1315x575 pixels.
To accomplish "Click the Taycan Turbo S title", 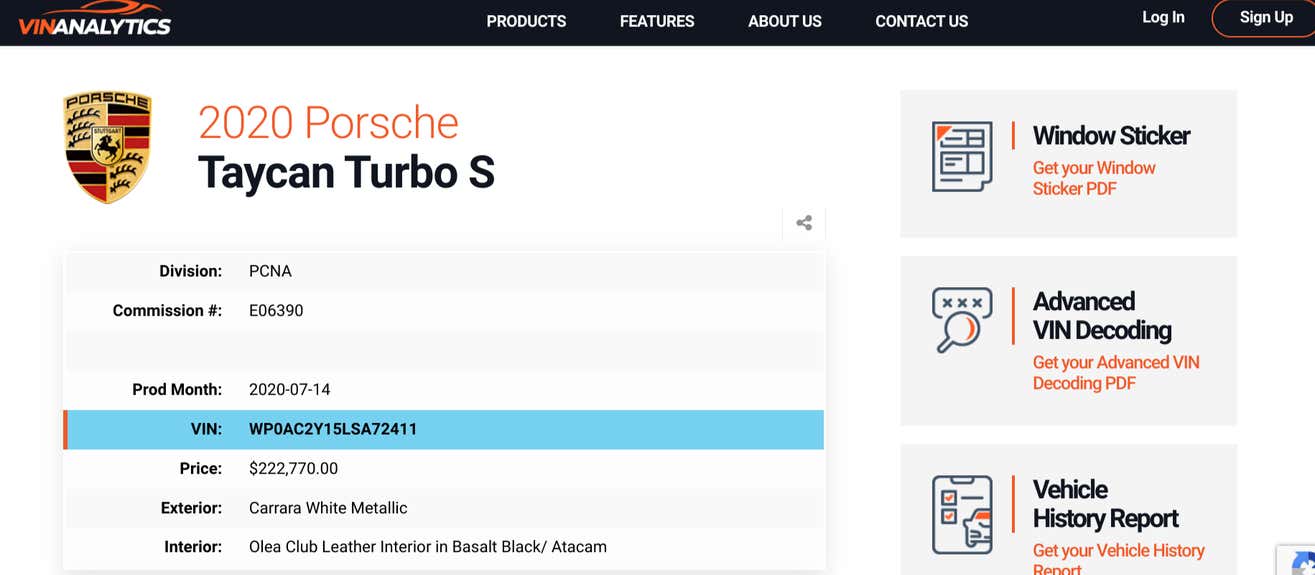I will click(x=346, y=172).
